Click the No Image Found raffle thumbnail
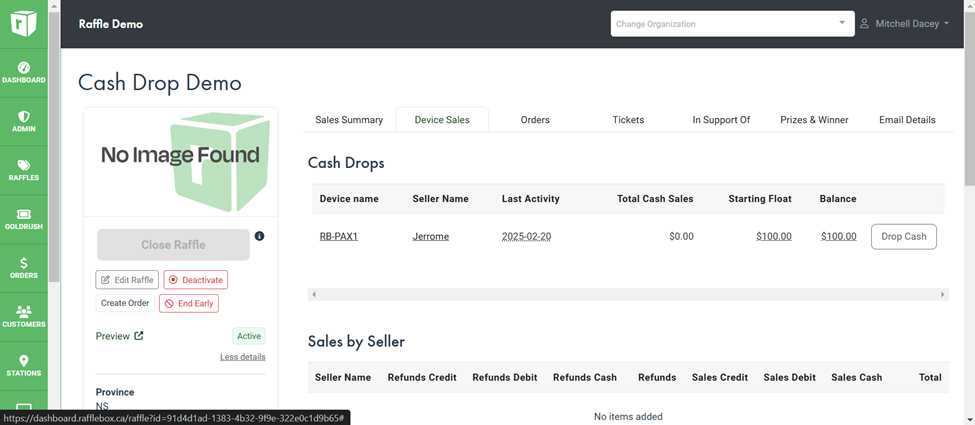The width and height of the screenshot is (975, 425). (180, 162)
